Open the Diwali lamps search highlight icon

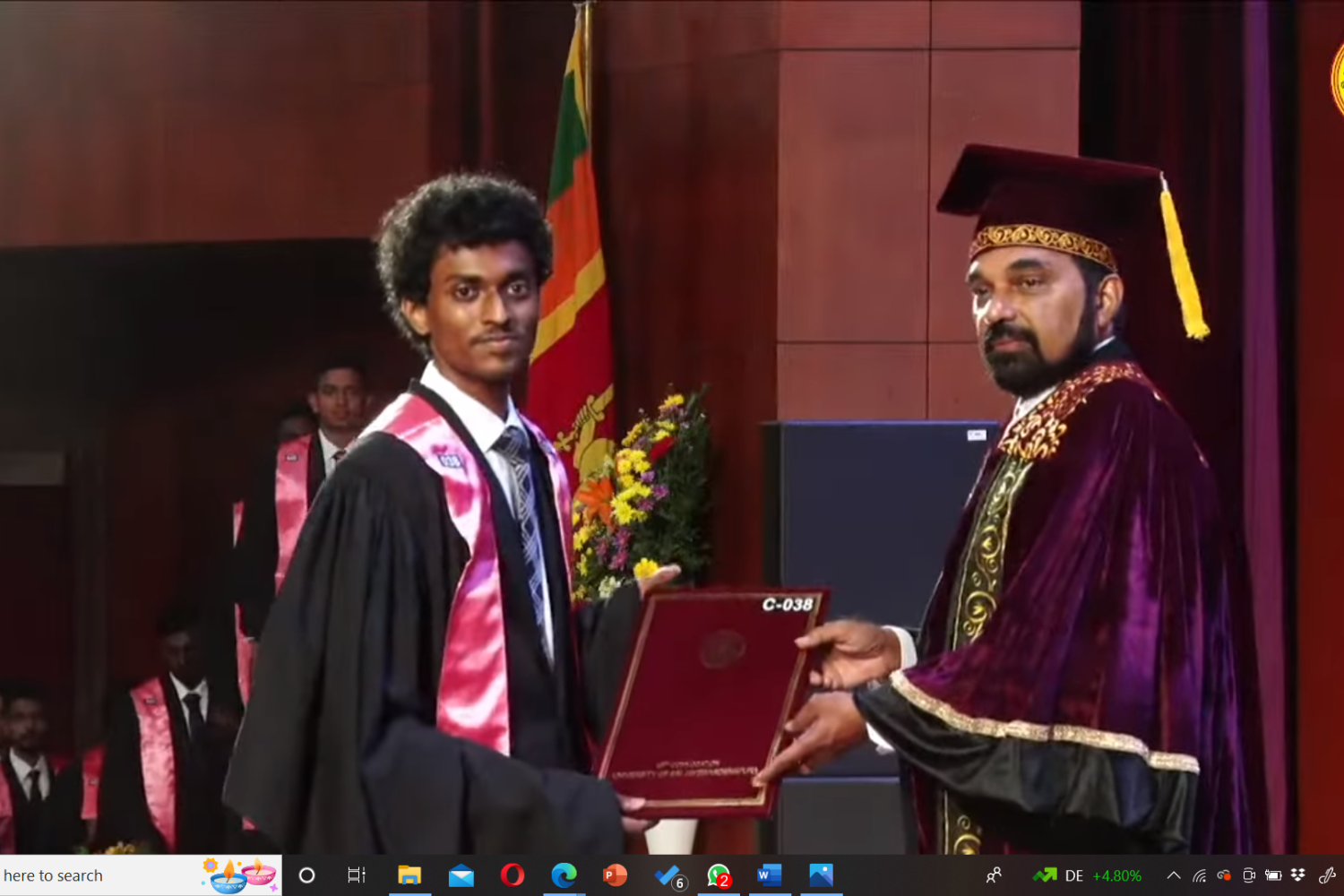(239, 875)
